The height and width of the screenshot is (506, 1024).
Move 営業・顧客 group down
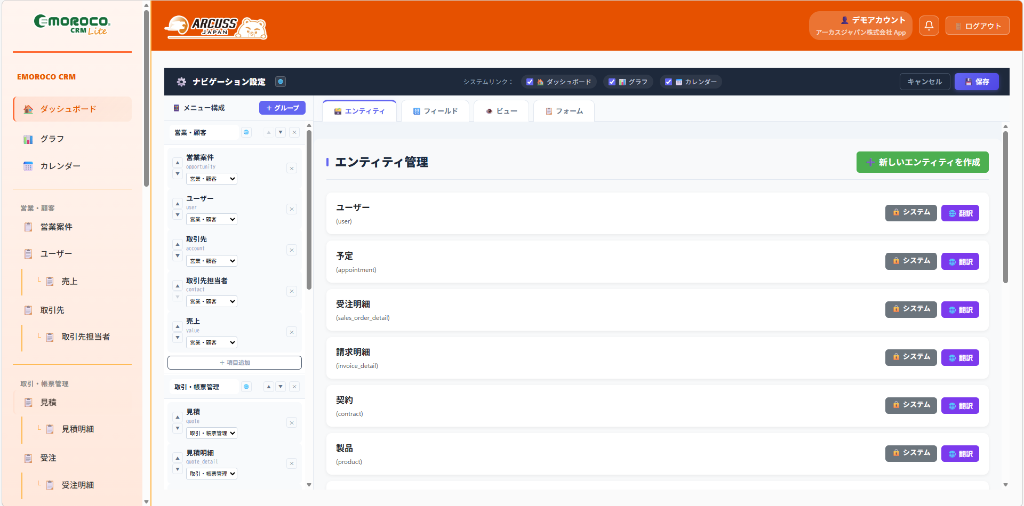coord(280,133)
